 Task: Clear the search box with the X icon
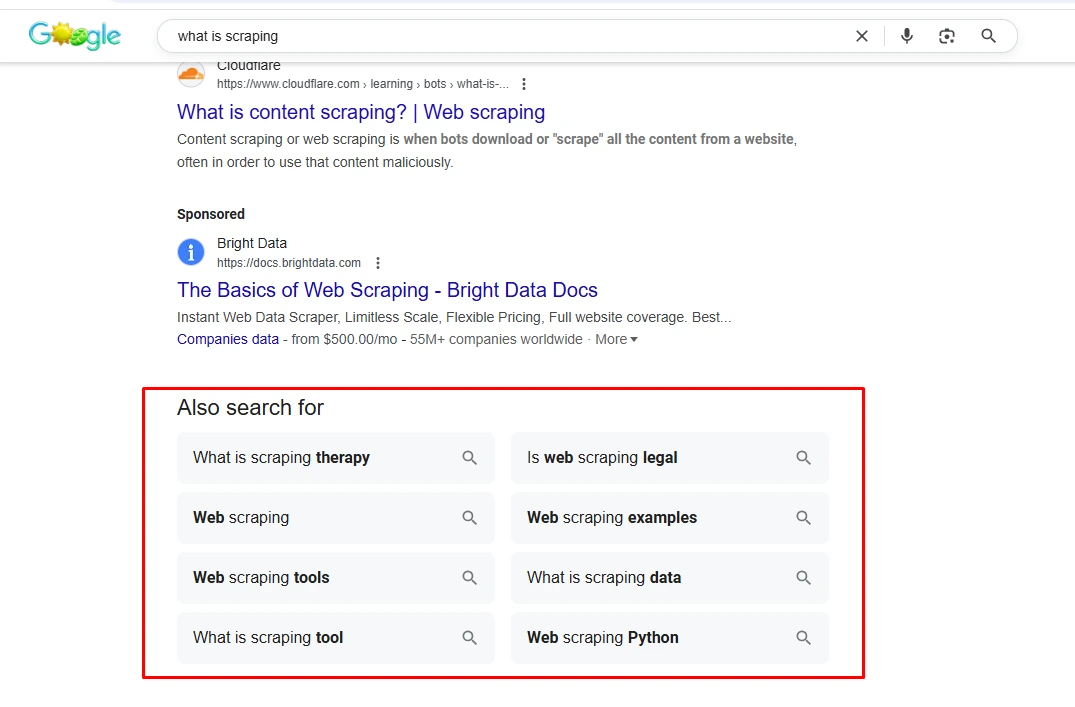click(x=862, y=36)
